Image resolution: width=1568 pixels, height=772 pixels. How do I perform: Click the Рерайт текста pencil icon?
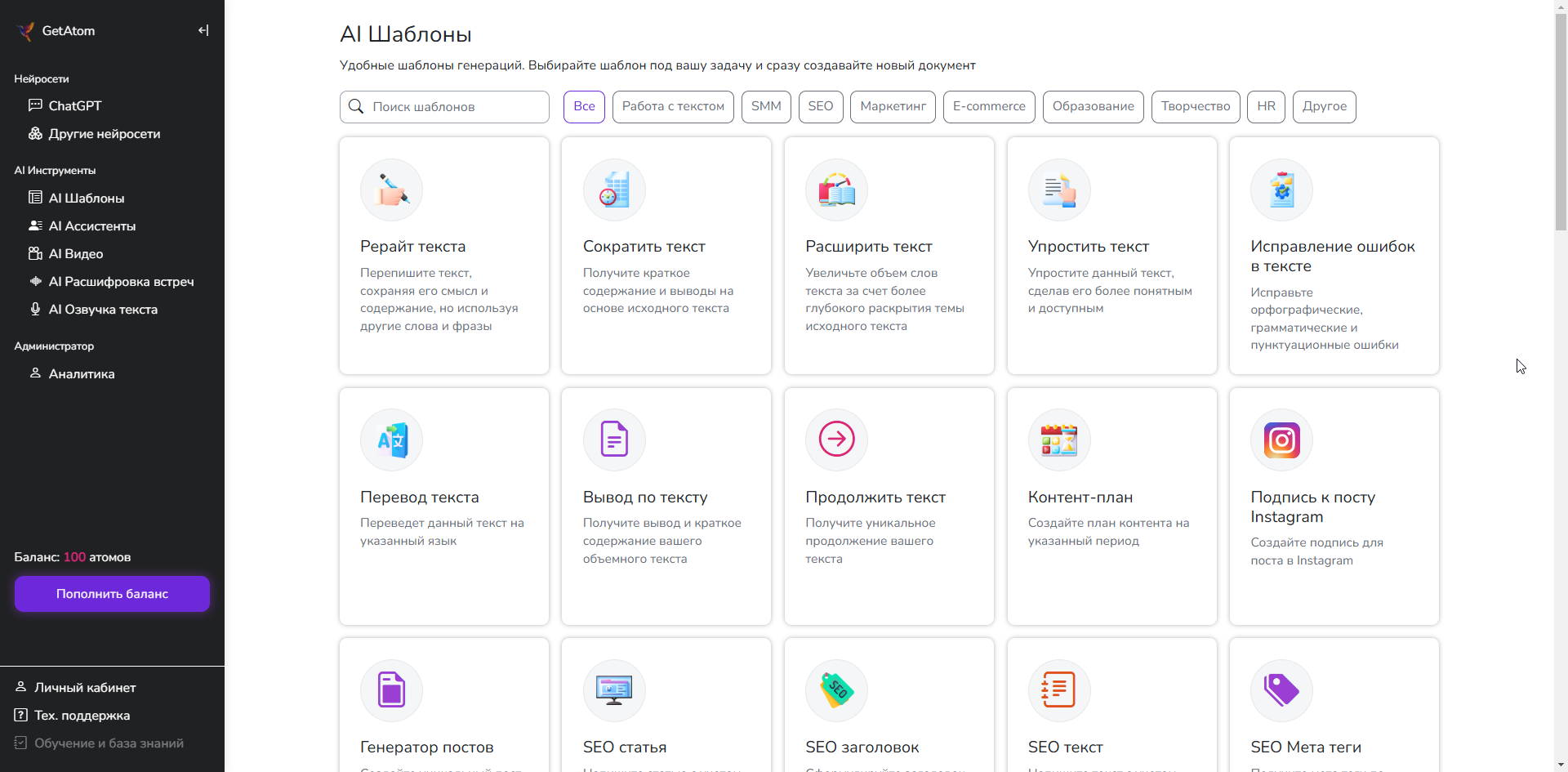pos(391,190)
